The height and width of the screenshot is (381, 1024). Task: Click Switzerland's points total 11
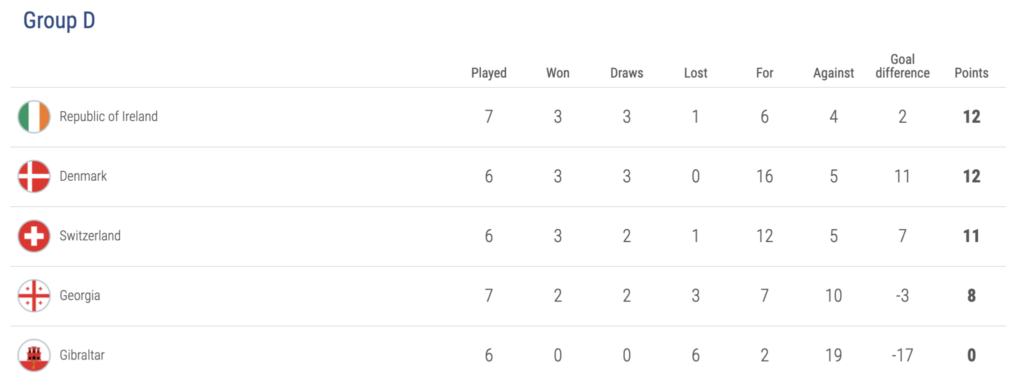click(971, 236)
